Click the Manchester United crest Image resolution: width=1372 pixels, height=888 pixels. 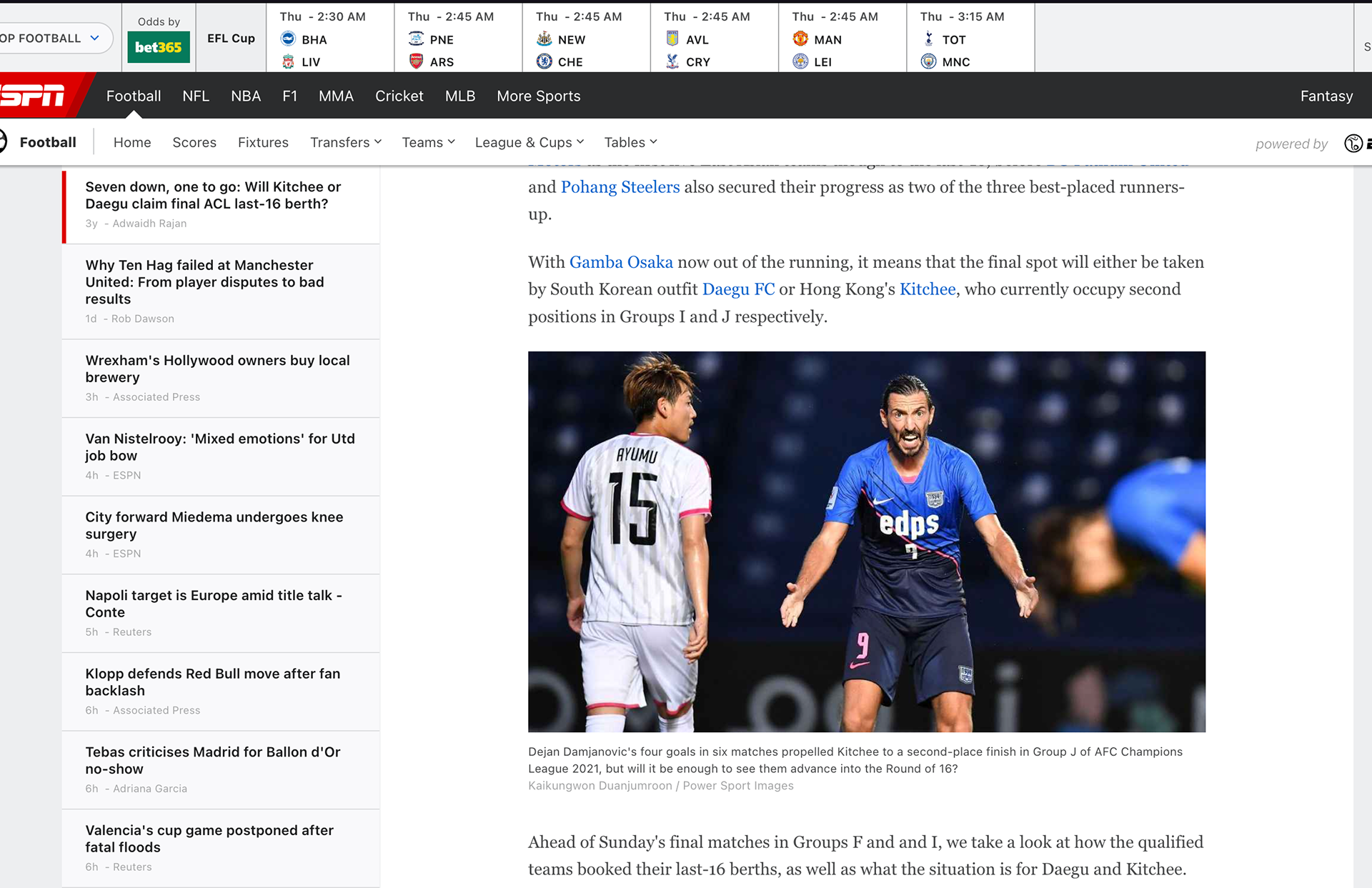800,39
